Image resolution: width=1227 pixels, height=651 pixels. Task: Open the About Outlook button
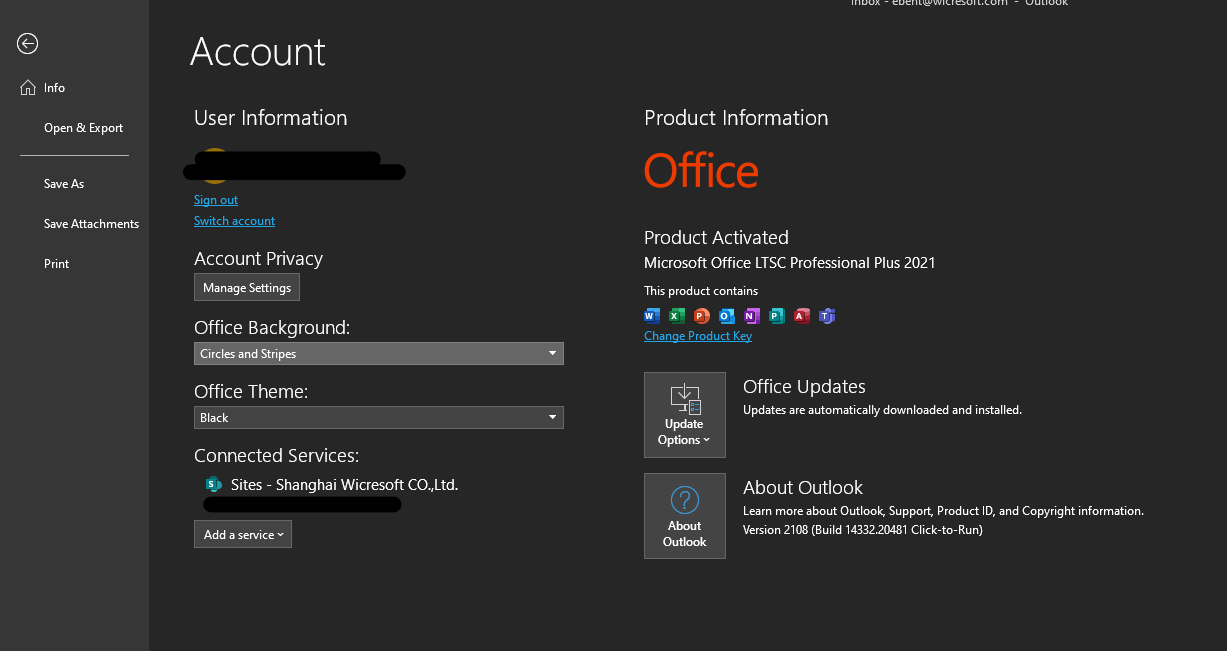point(685,516)
